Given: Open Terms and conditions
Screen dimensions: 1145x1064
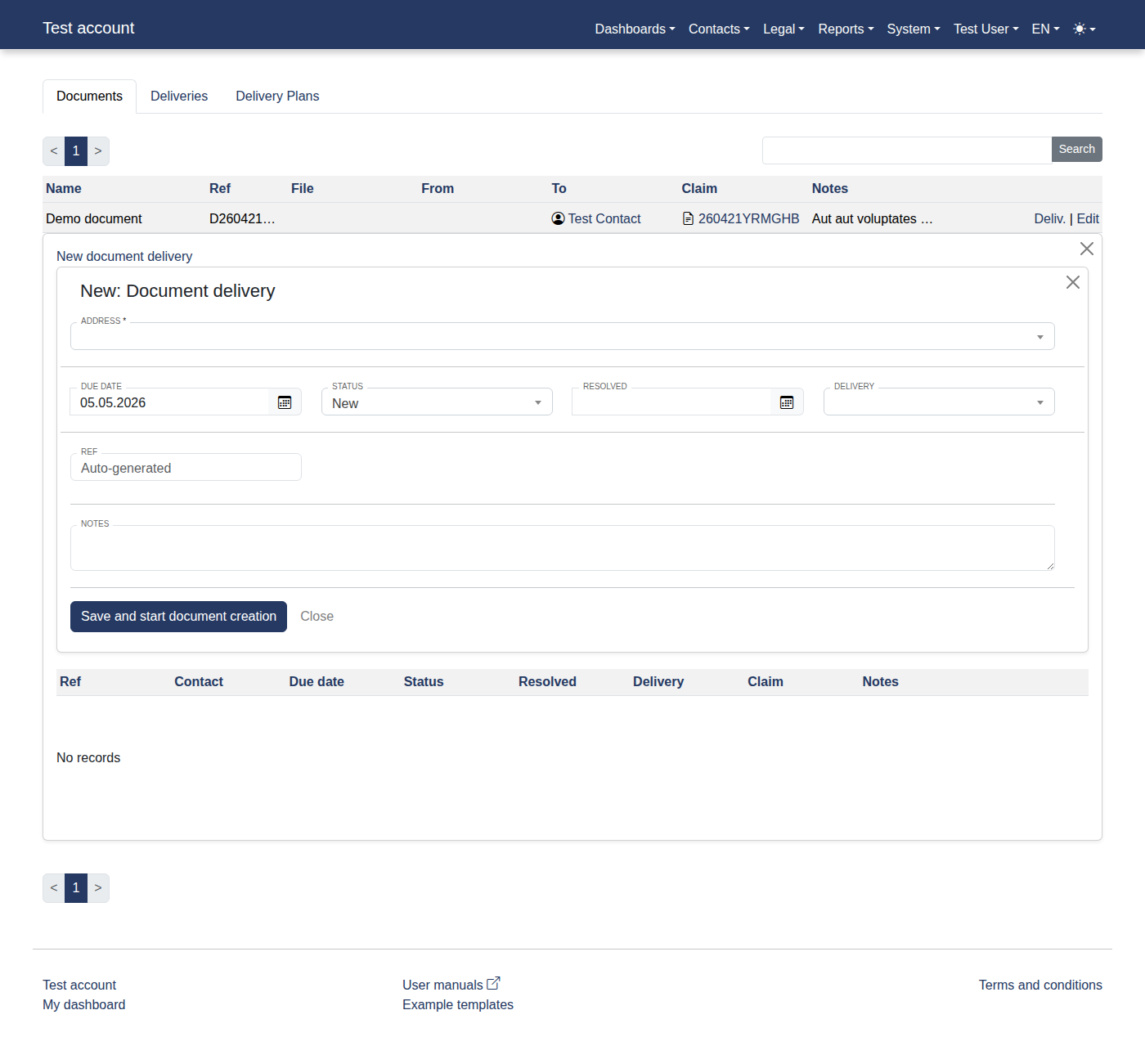Looking at the screenshot, I should coord(1039,985).
